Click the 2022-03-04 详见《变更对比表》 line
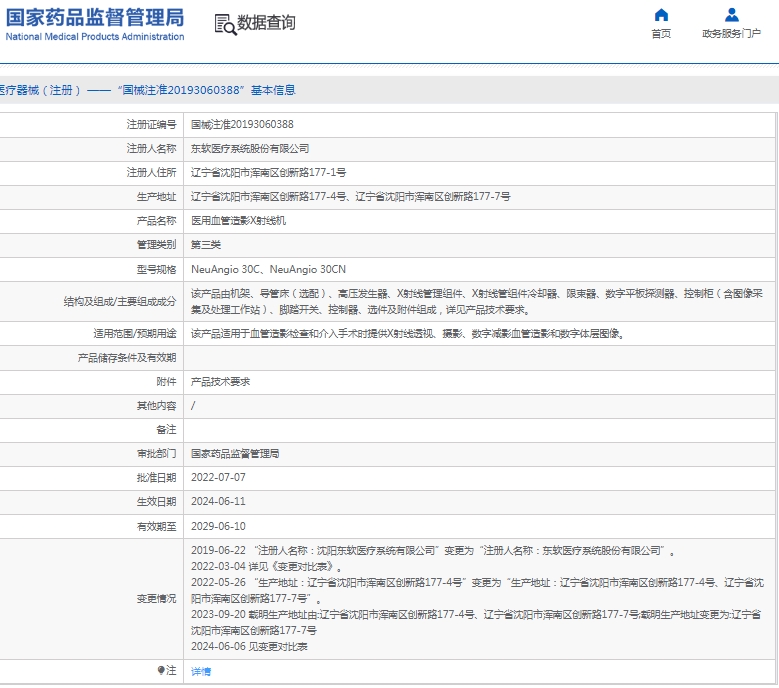 pyautogui.click(x=266, y=566)
